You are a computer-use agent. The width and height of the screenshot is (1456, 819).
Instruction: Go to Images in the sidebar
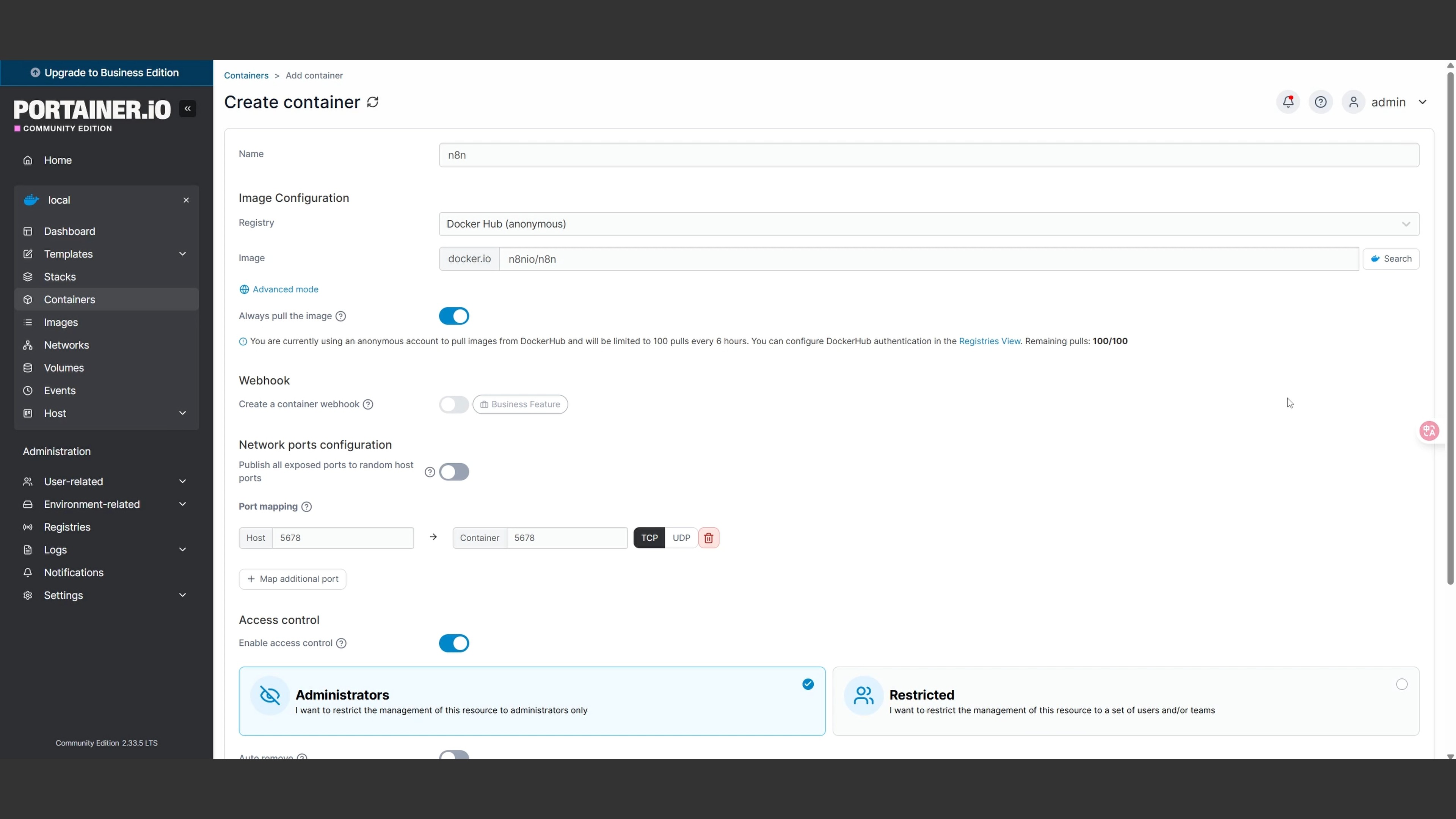pos(61,322)
